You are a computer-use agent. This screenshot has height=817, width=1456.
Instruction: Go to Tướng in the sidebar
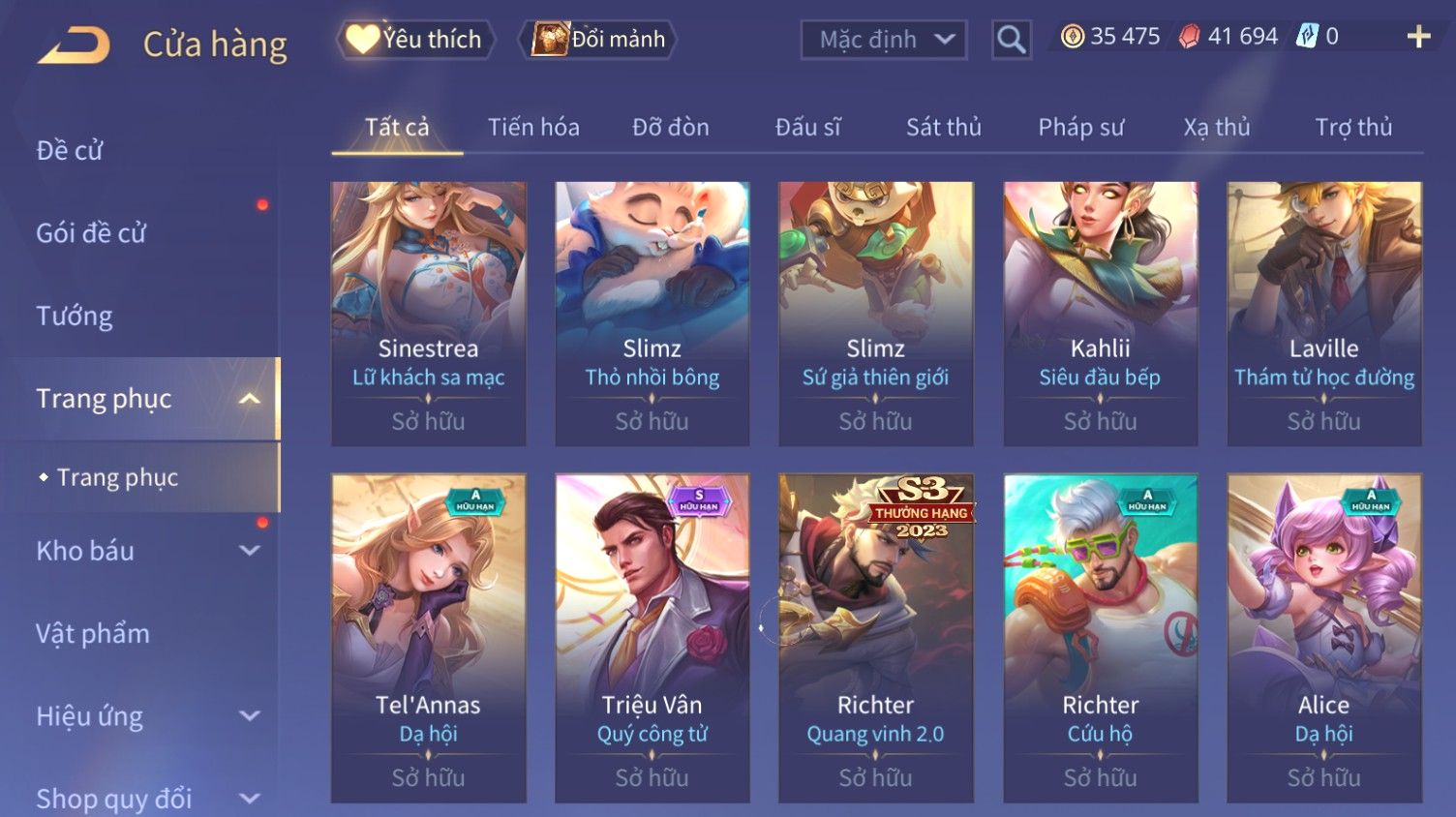click(x=75, y=316)
